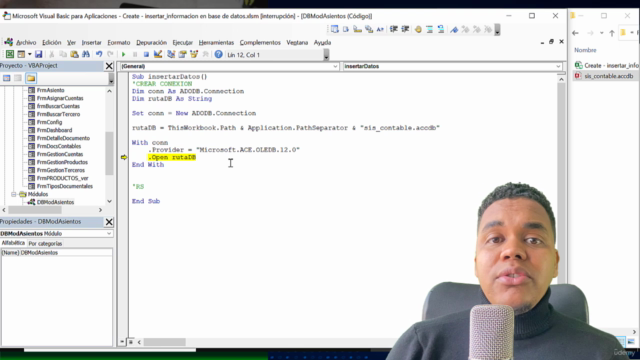Select FrmGestionCuentas in the project tree
This screenshot has width=640, height=360.
[60, 154]
